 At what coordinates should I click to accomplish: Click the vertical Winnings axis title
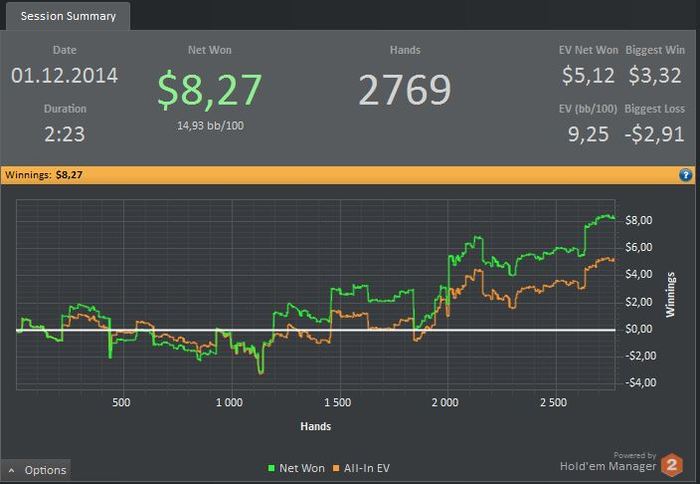tap(671, 295)
